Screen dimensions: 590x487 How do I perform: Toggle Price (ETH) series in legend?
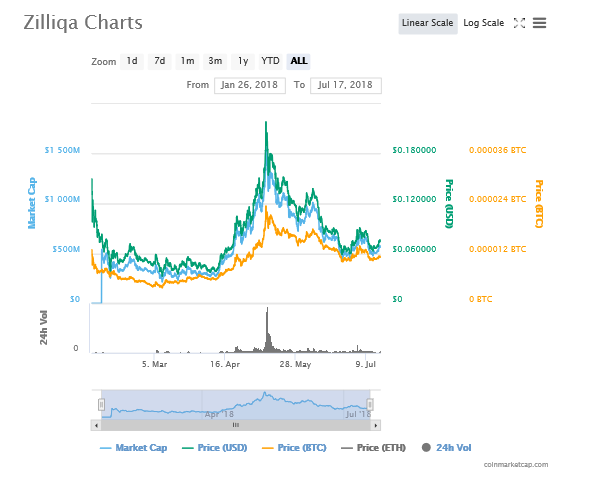(x=374, y=448)
